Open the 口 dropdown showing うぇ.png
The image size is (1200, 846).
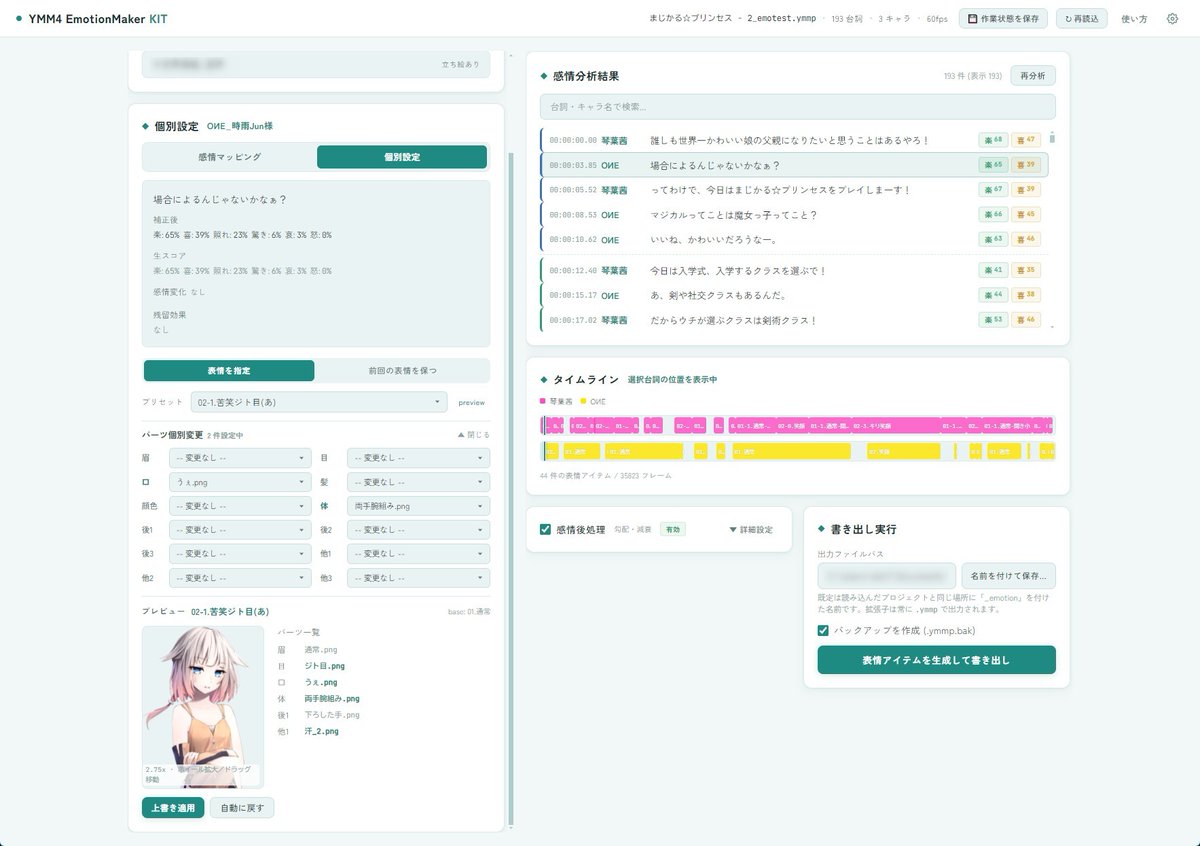(x=240, y=482)
